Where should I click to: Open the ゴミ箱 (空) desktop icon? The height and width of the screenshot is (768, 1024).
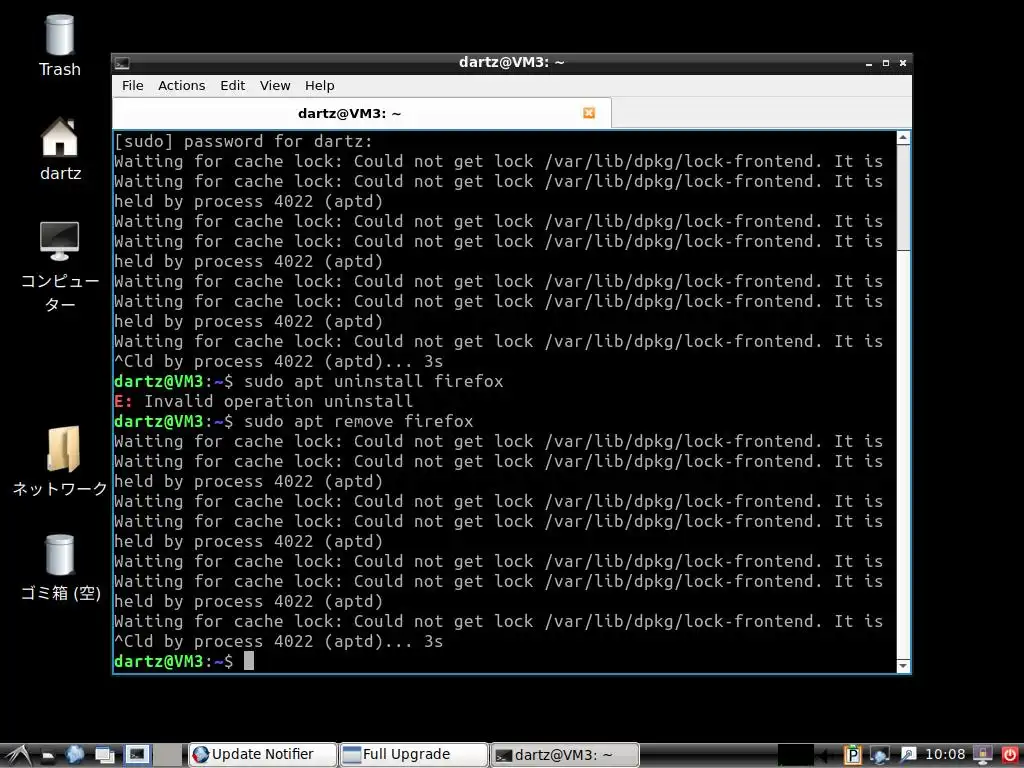coord(60,568)
